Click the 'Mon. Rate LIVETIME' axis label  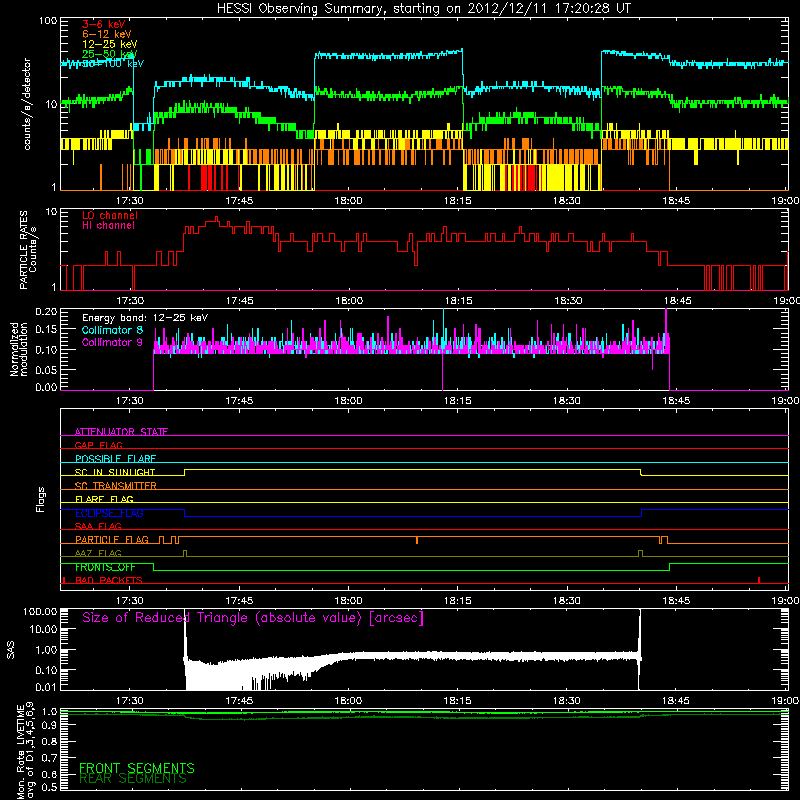21,752
